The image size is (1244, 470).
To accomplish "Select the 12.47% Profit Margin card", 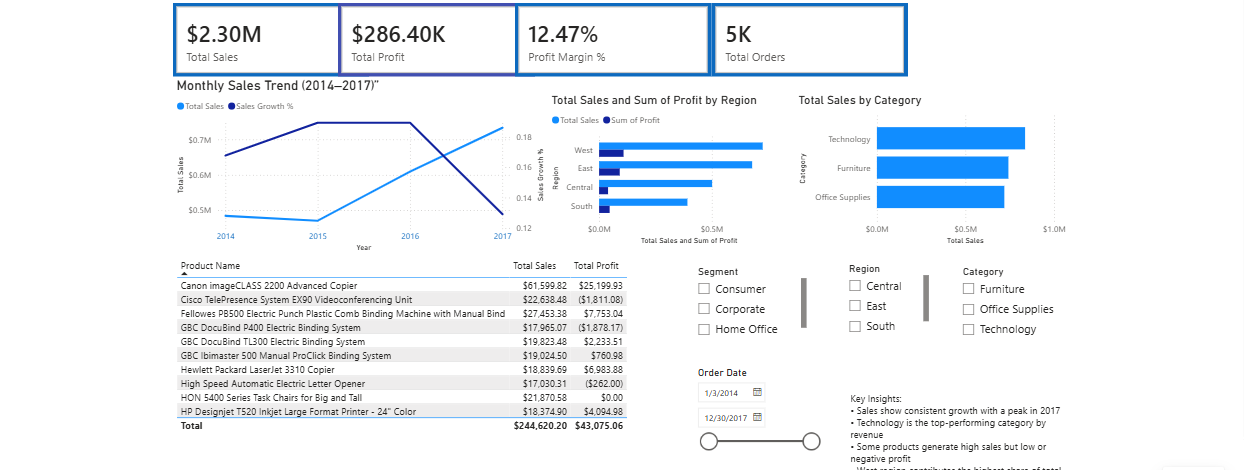I will pyautogui.click(x=613, y=40).
